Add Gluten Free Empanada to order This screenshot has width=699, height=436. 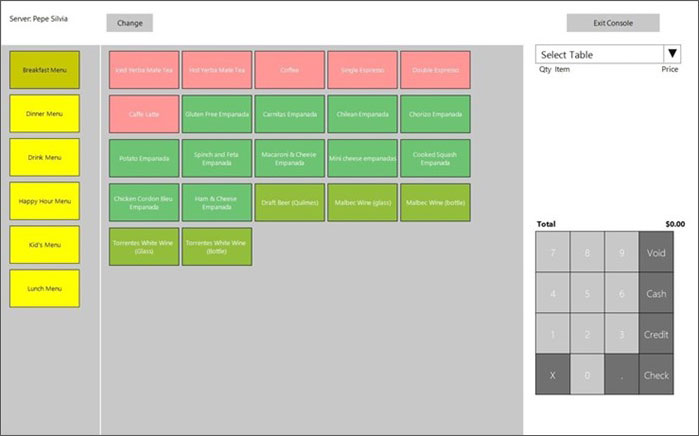tap(217, 114)
